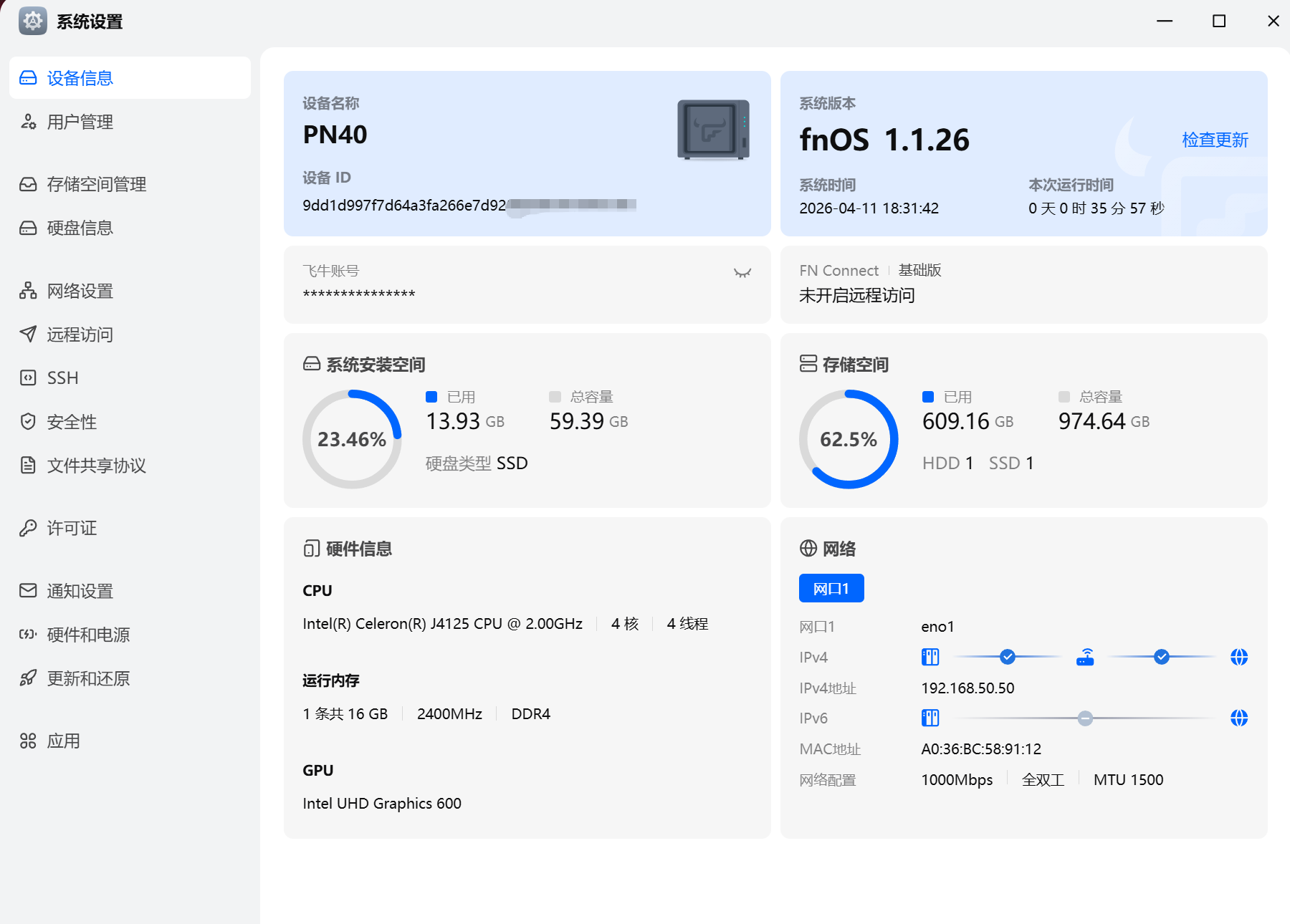
Task: Click the PN40 NAS device image
Action: 713,130
